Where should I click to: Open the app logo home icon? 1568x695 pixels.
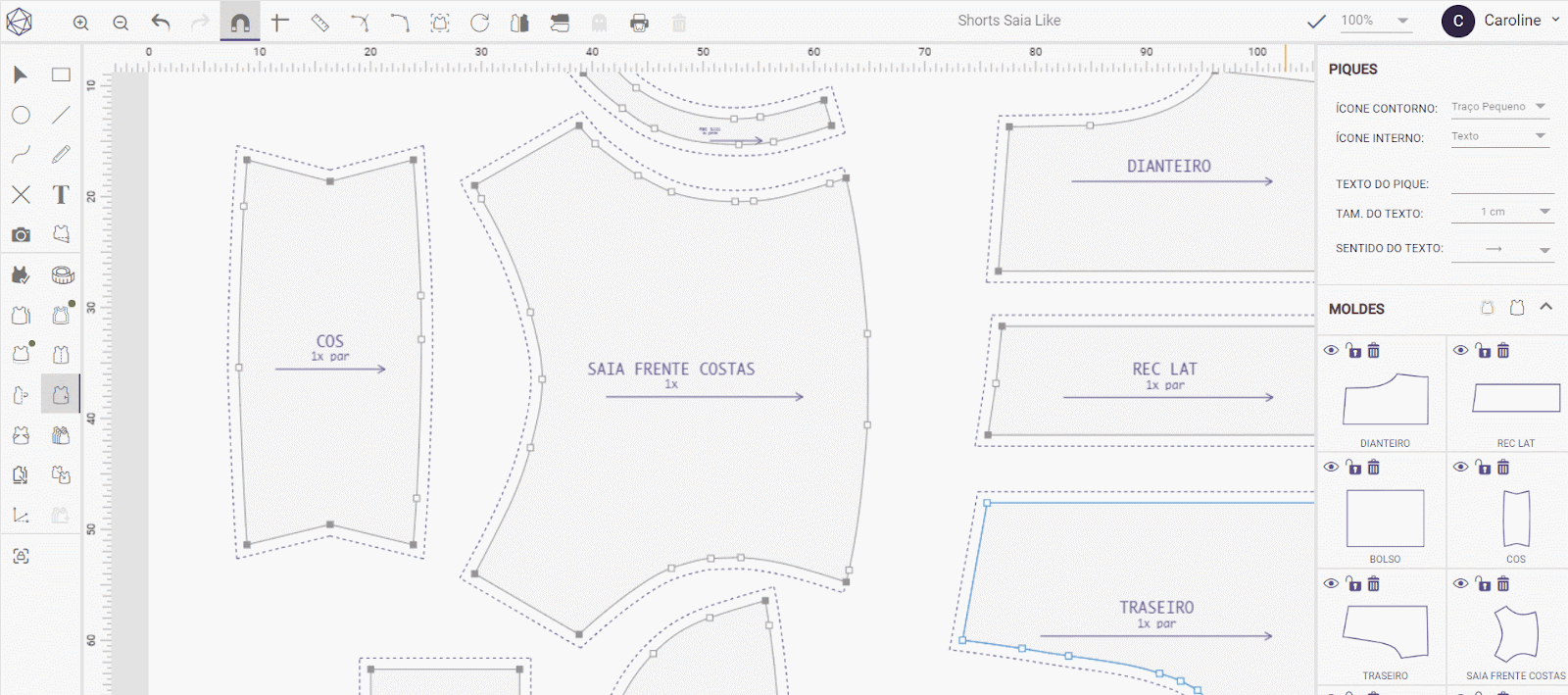click(20, 22)
